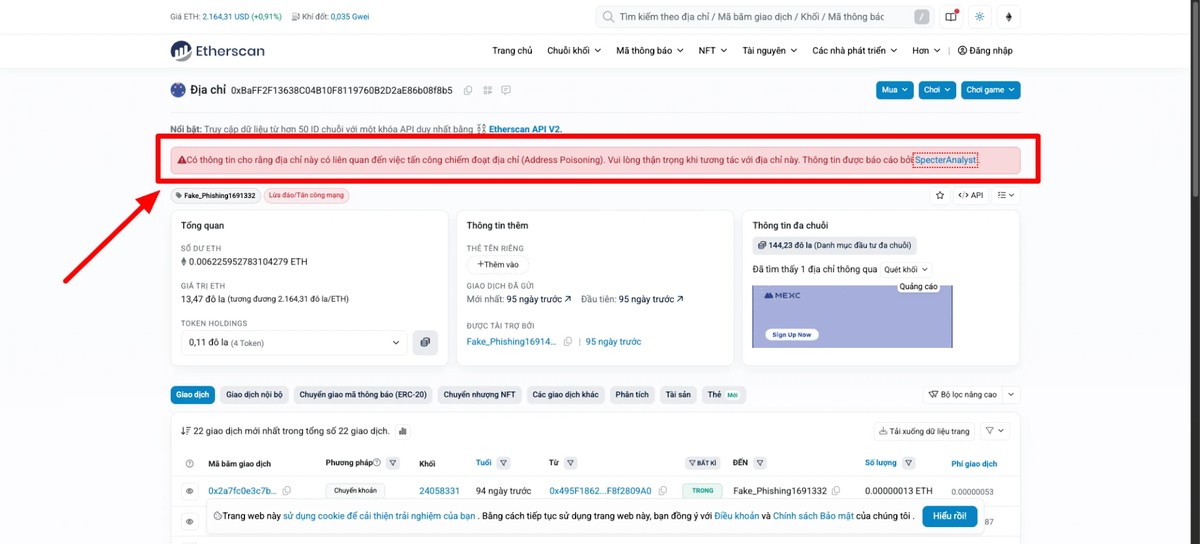Viewport: 1200px width, 544px height.
Task: Expand the Chơi game dropdown
Action: [x=990, y=90]
